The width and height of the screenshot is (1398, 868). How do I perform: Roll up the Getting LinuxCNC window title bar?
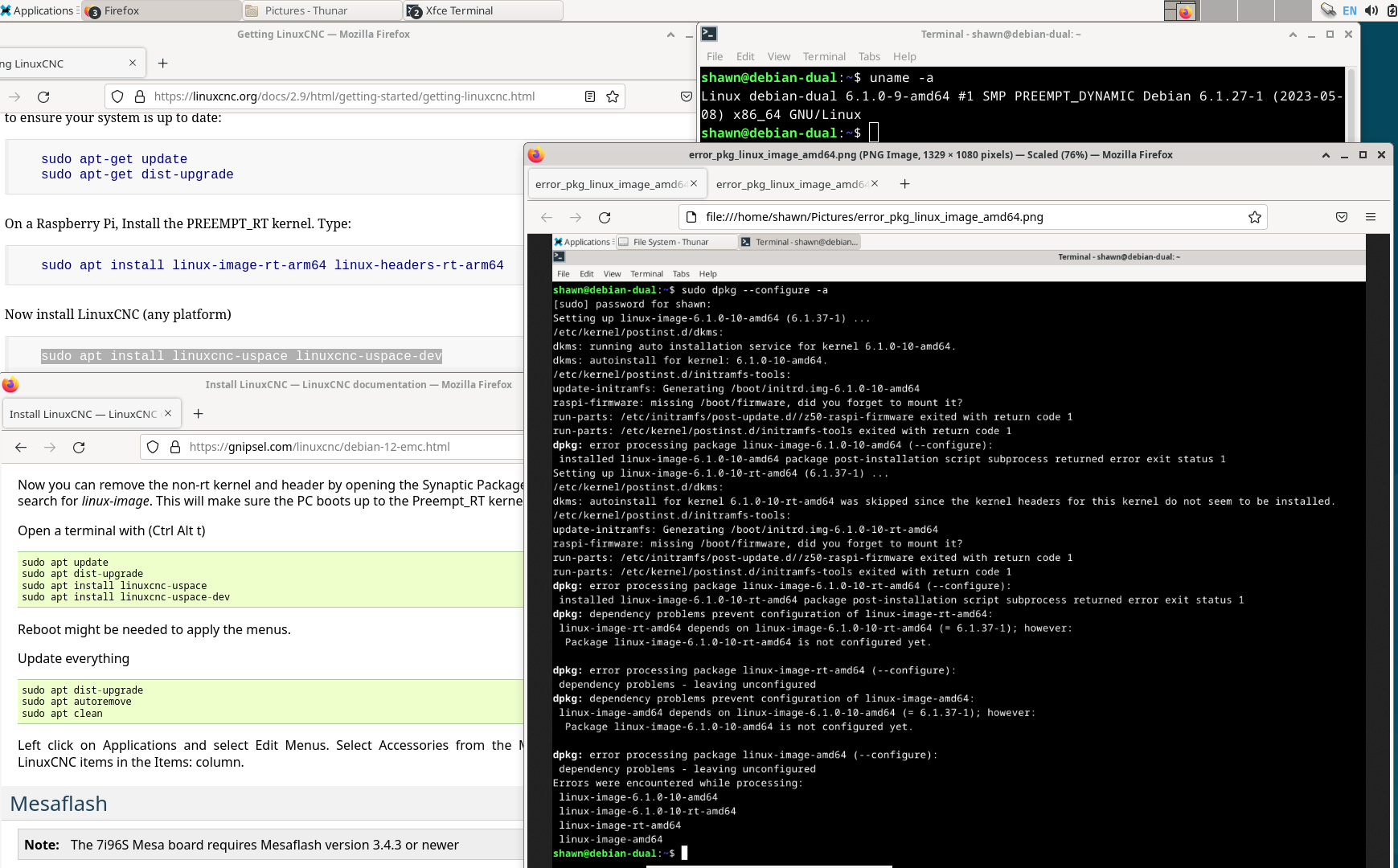(x=670, y=35)
